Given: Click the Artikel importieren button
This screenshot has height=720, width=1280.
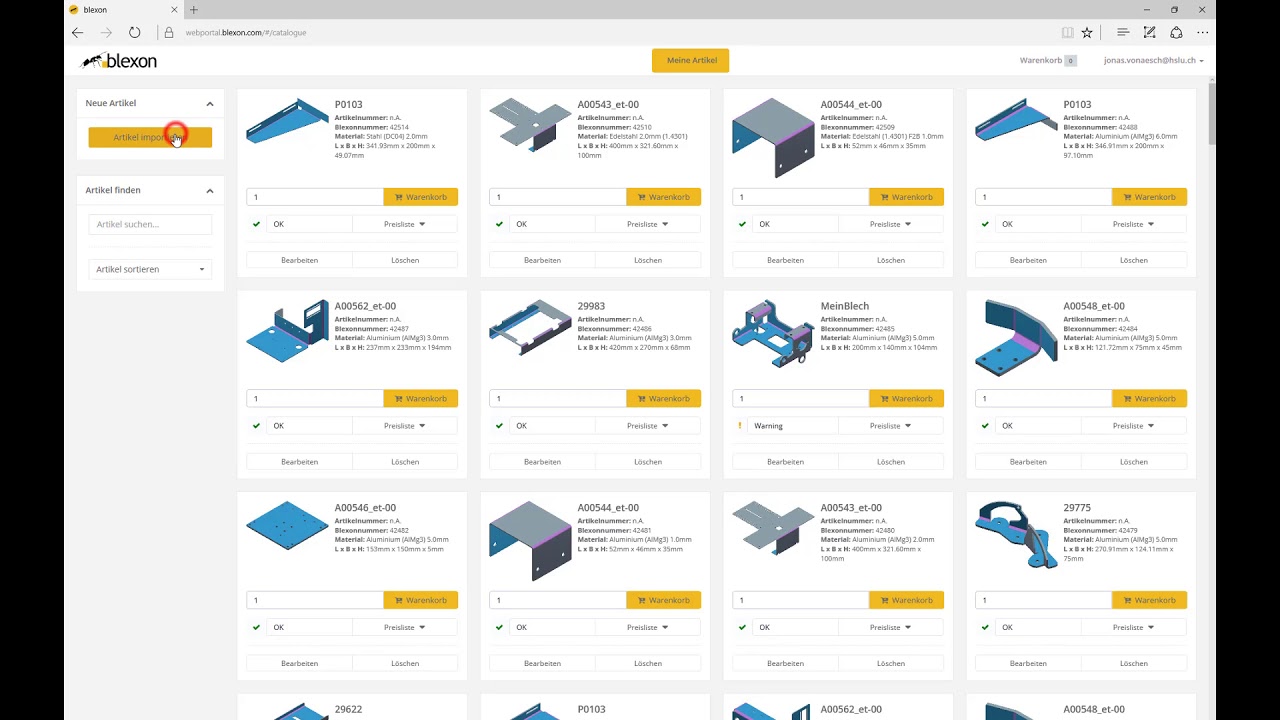Looking at the screenshot, I should point(150,137).
